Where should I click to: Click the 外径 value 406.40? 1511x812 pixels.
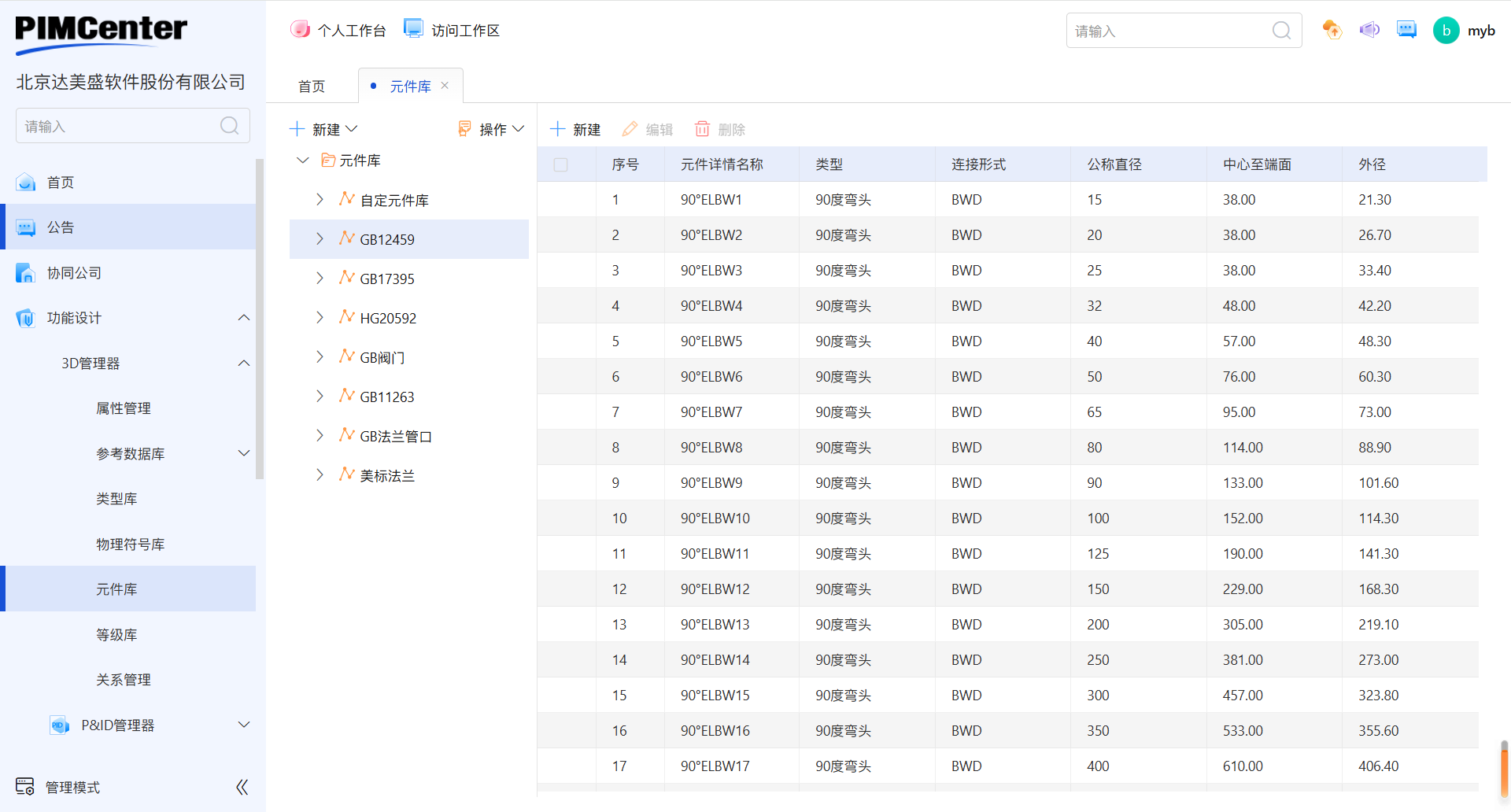pyautogui.click(x=1378, y=766)
